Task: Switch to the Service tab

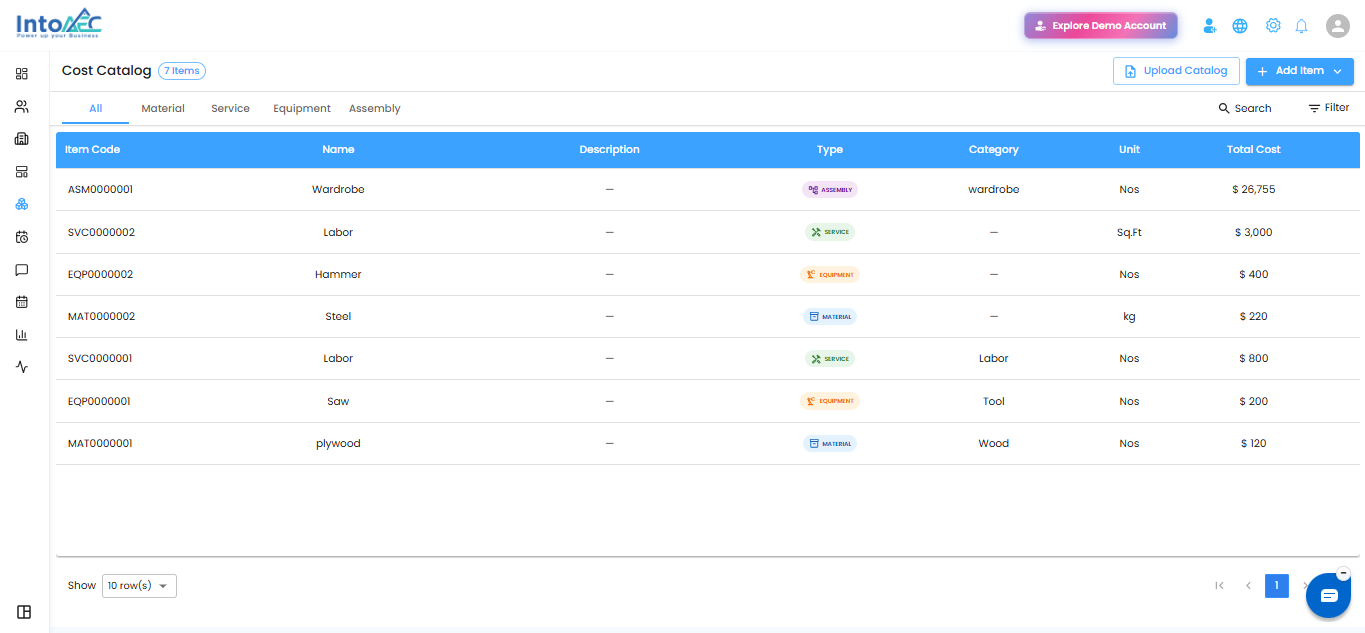Action: 230,109
